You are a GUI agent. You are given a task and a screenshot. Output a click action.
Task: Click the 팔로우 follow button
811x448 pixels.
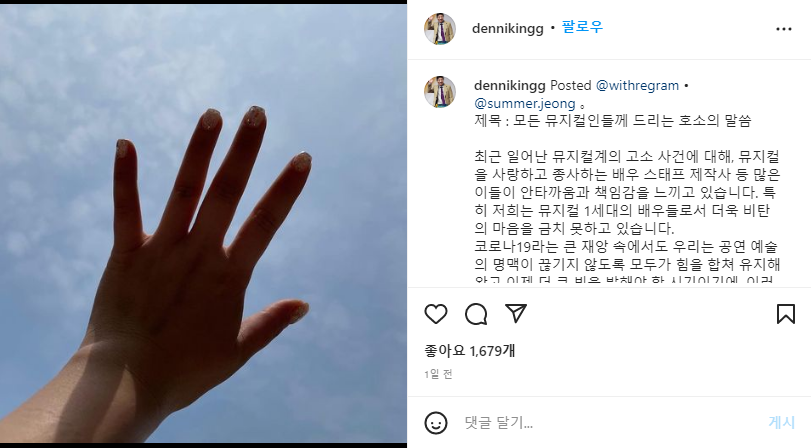click(x=582, y=27)
